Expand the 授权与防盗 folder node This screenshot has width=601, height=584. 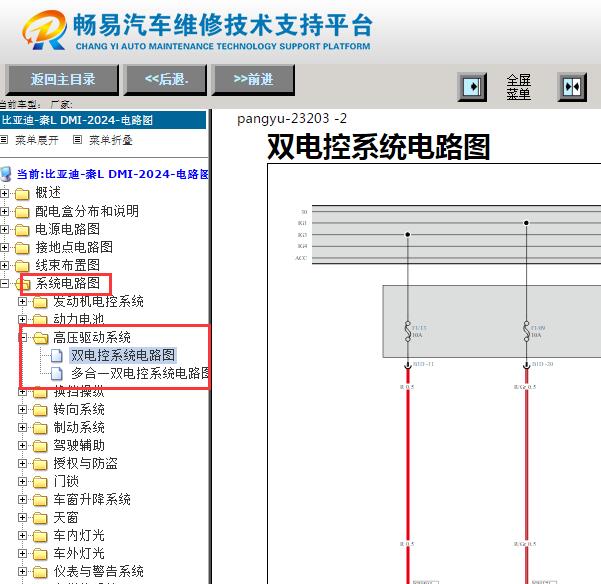pos(22,464)
